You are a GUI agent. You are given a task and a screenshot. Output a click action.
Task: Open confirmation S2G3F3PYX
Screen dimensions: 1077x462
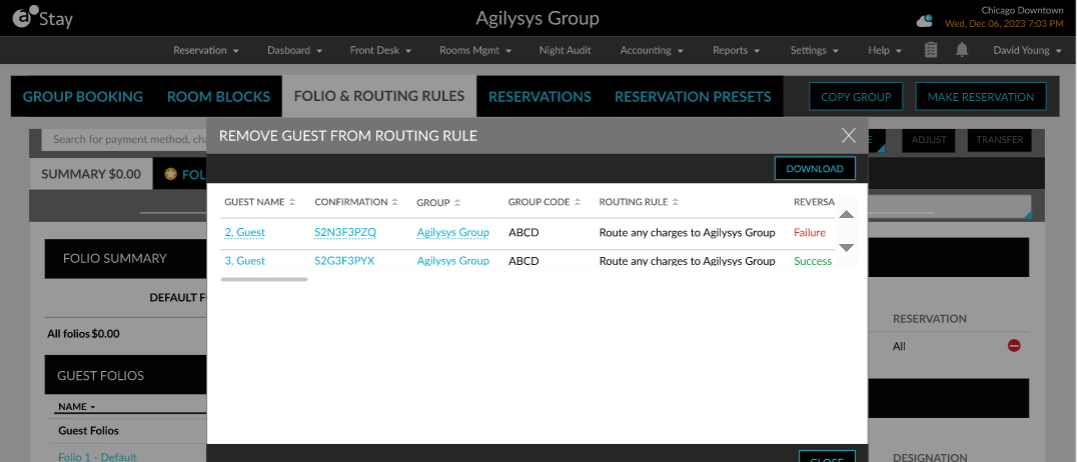coord(345,261)
